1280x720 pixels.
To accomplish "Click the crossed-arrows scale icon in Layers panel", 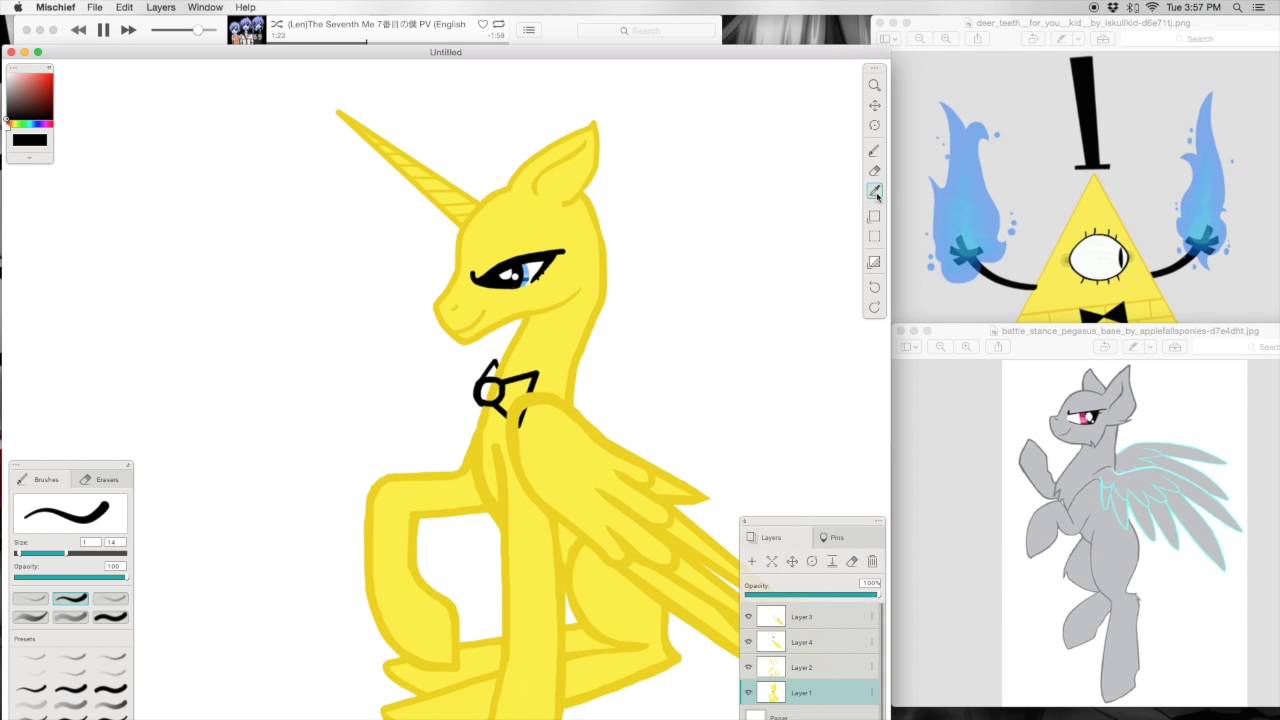I will 772,562.
